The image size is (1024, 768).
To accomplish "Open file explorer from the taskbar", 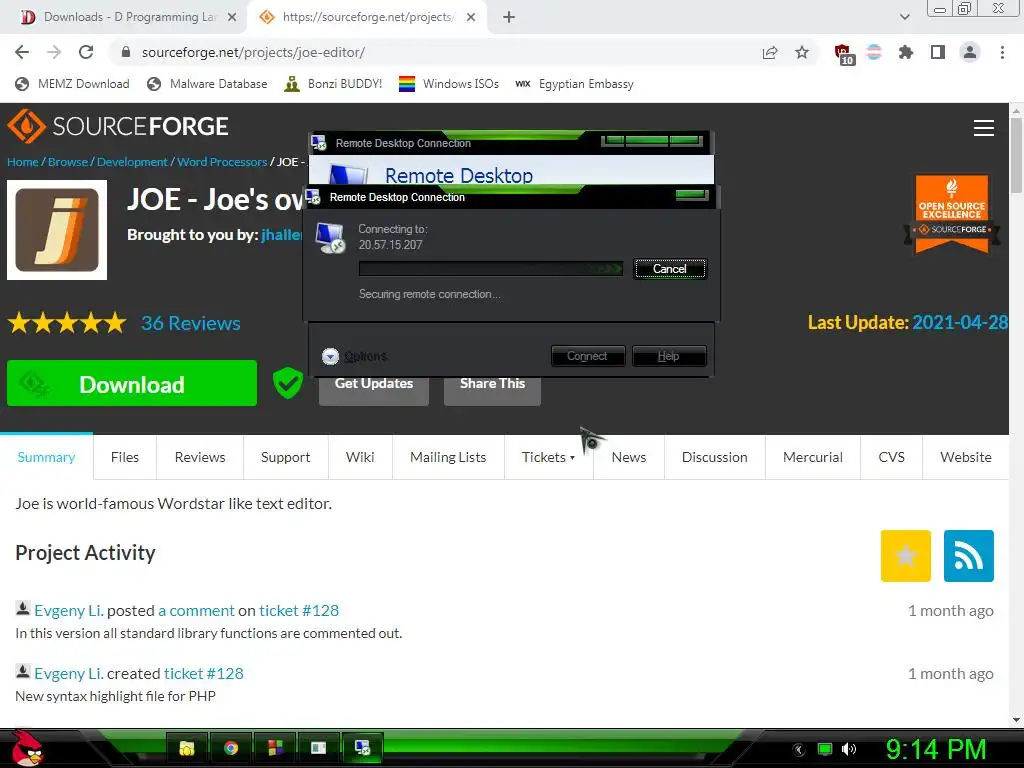I will coord(187,748).
